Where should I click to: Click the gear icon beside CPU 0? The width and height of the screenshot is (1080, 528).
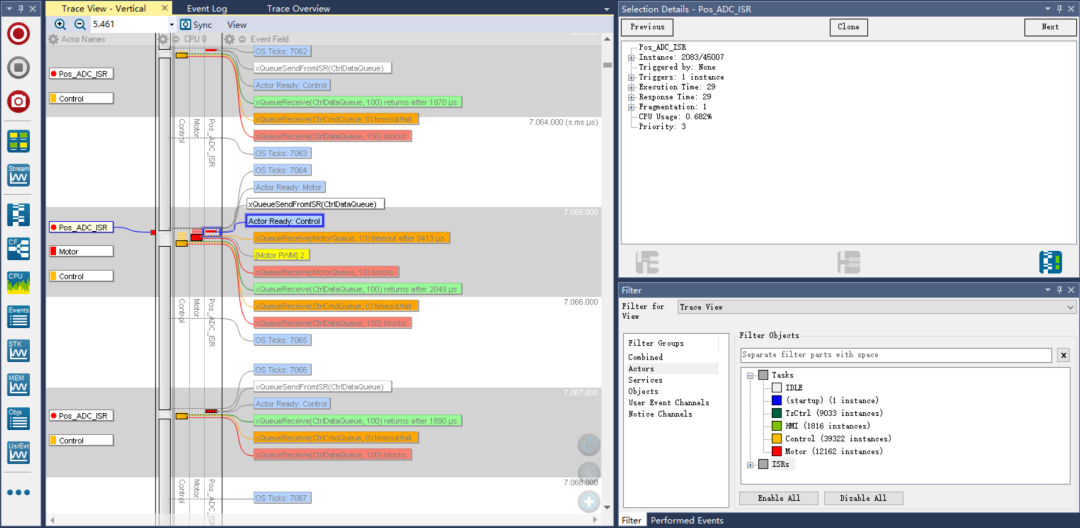(163, 39)
